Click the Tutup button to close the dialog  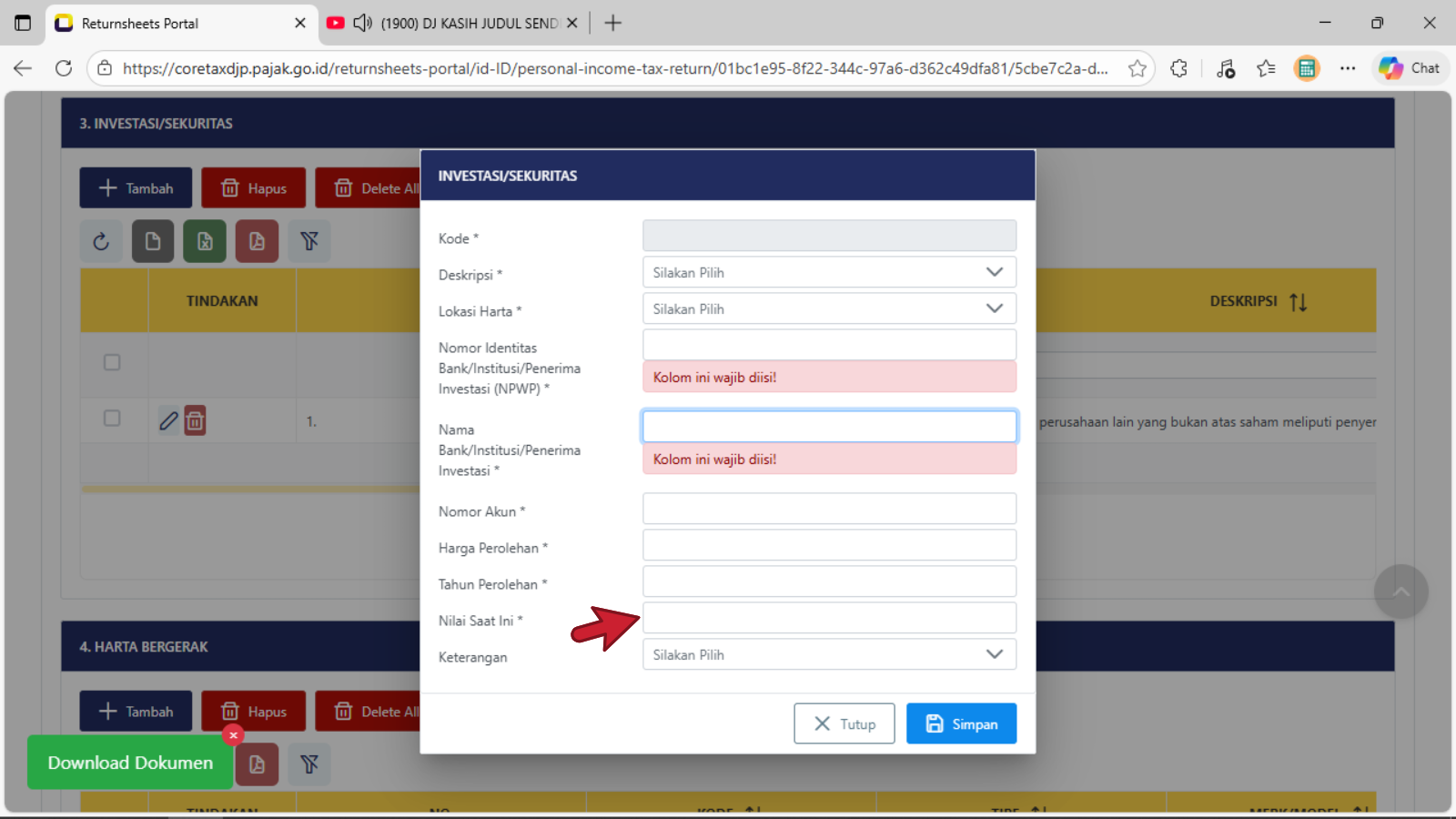tap(844, 723)
